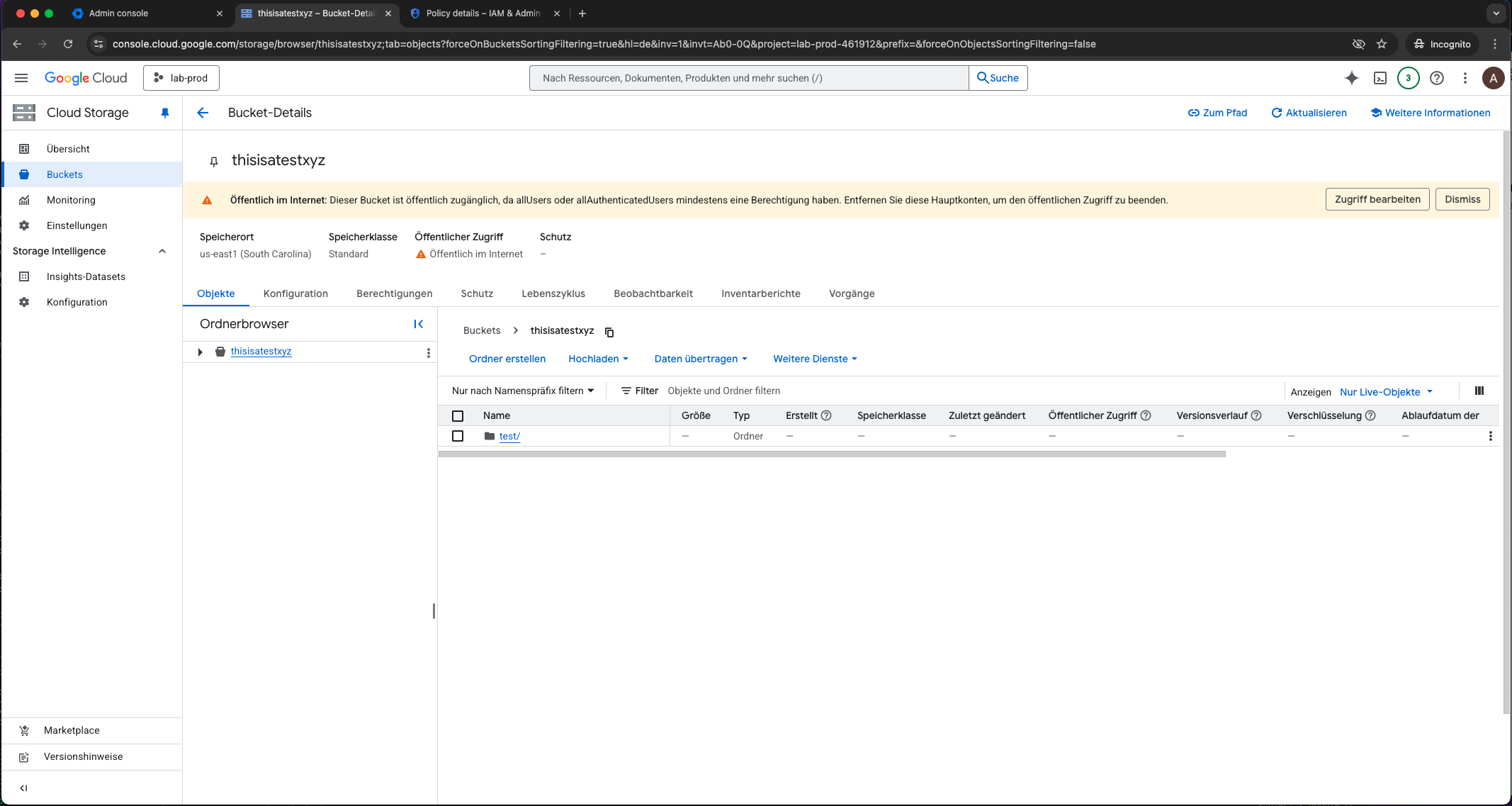Screen dimensions: 1512x806
Task: Open overflow menu next to thisisatestxyz in Ordnerbrowser
Action: [428, 352]
